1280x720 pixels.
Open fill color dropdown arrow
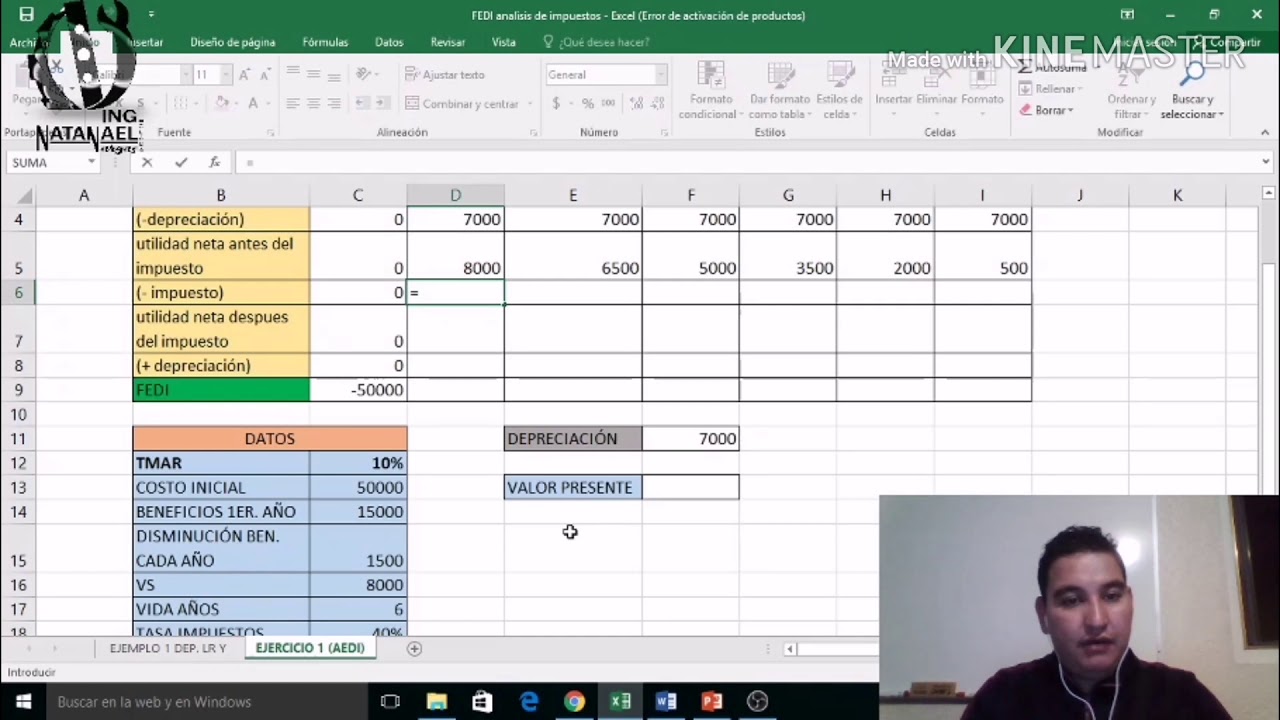click(x=235, y=103)
